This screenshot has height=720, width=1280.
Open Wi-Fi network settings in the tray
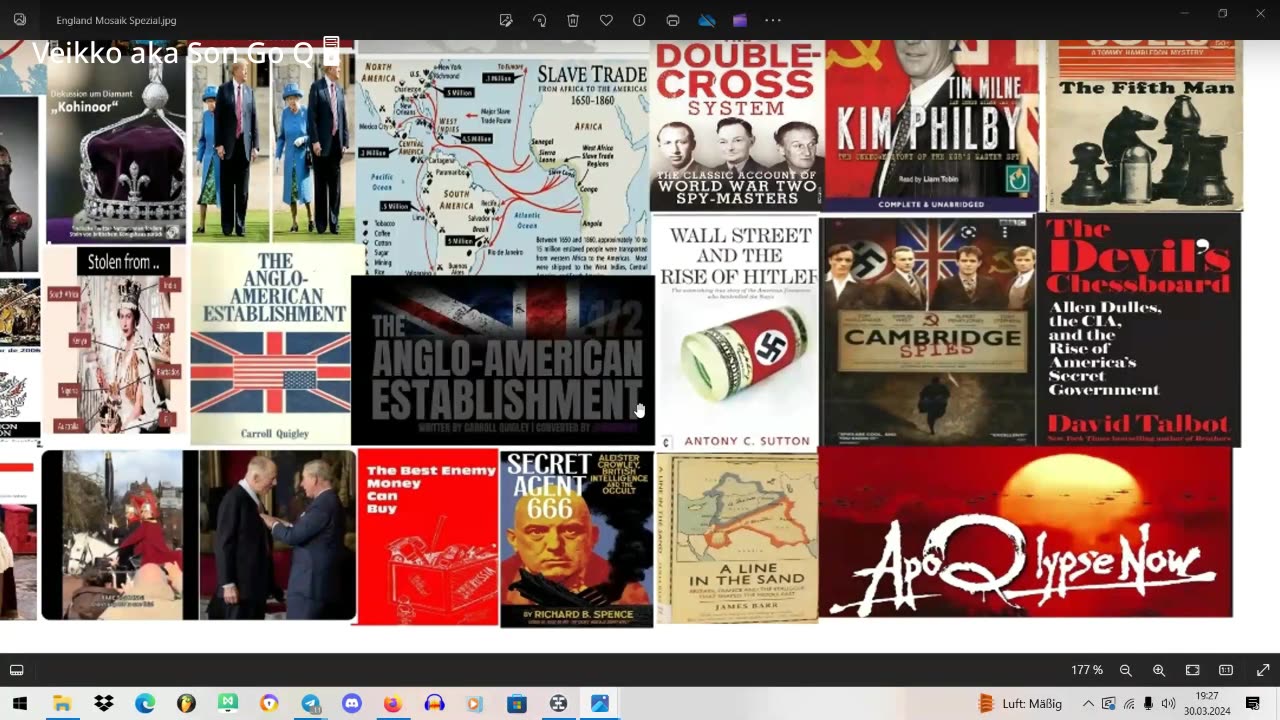click(1129, 704)
